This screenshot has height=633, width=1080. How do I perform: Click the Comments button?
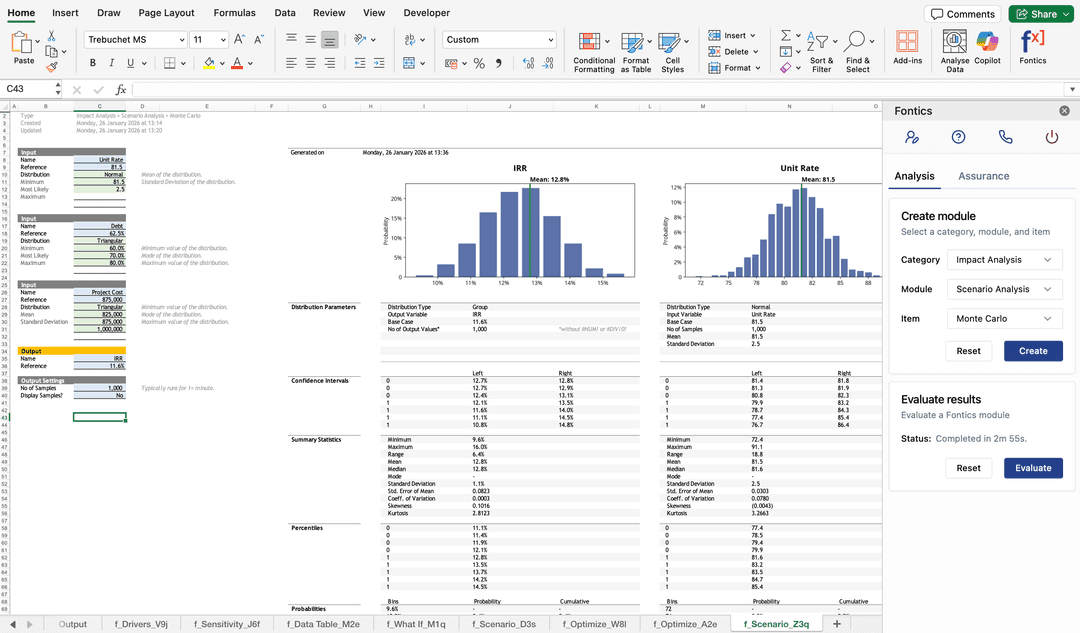pos(963,14)
